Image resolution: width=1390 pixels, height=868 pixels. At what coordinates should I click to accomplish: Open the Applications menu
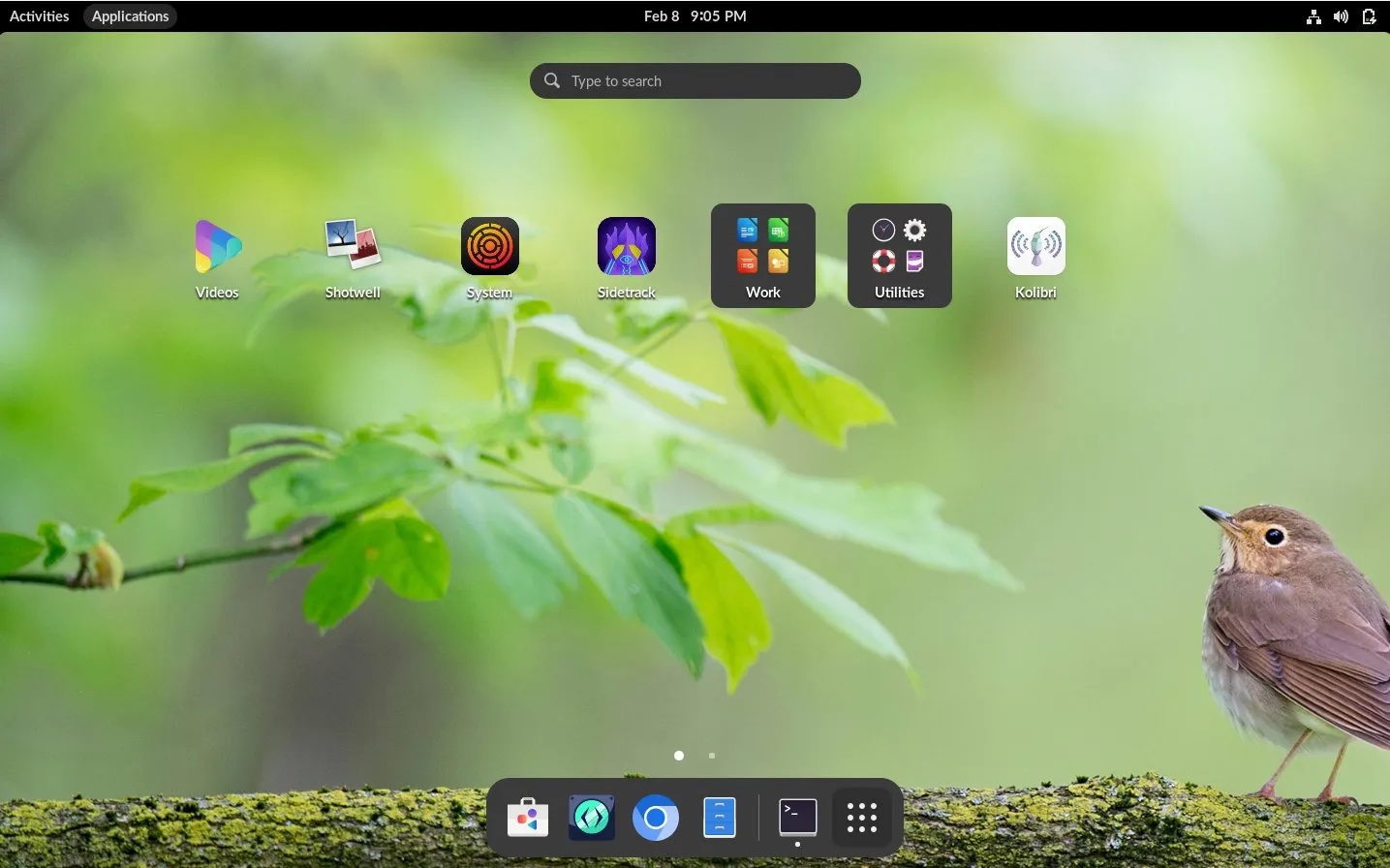(130, 15)
